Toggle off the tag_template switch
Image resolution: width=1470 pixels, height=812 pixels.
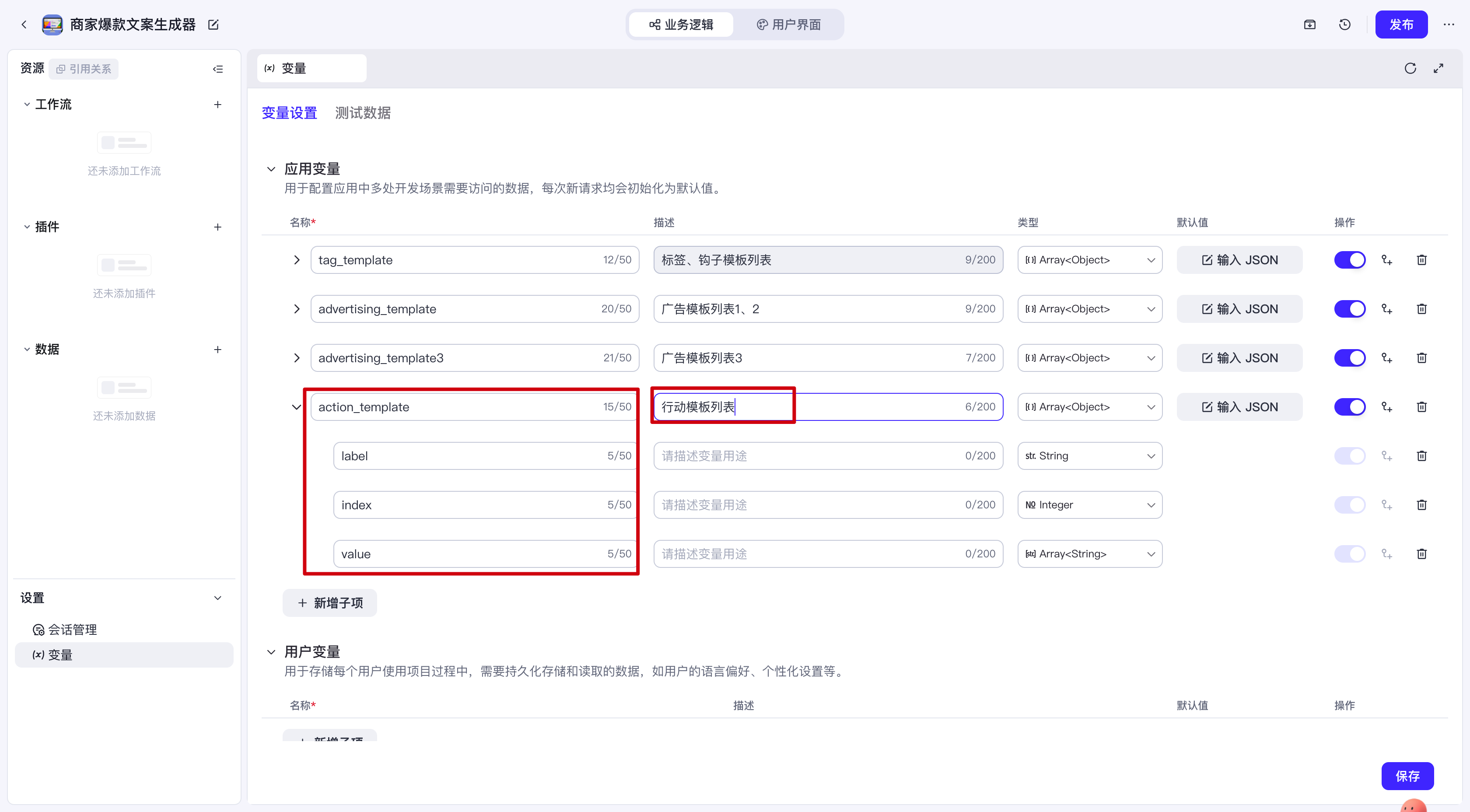click(1350, 260)
